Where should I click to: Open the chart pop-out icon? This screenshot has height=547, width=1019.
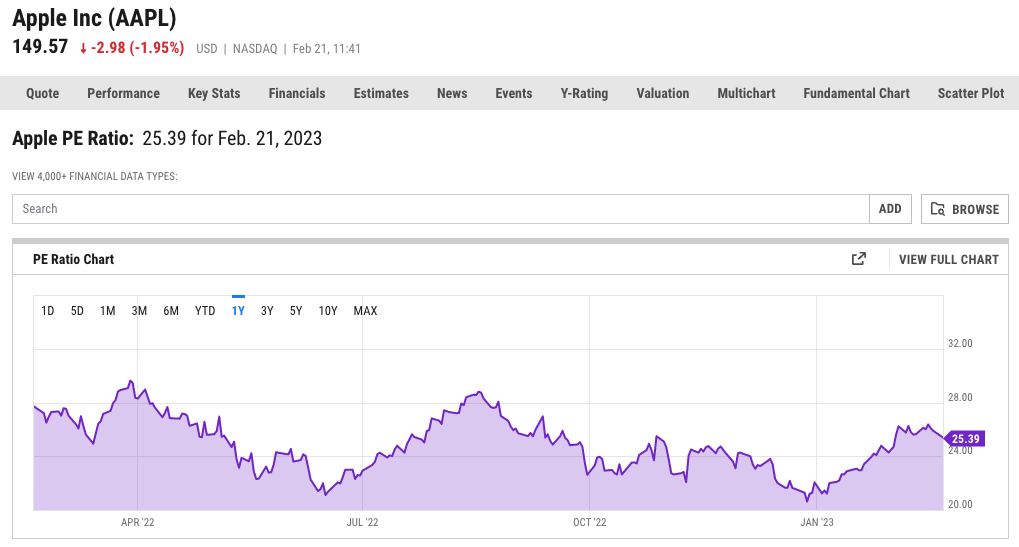click(858, 259)
